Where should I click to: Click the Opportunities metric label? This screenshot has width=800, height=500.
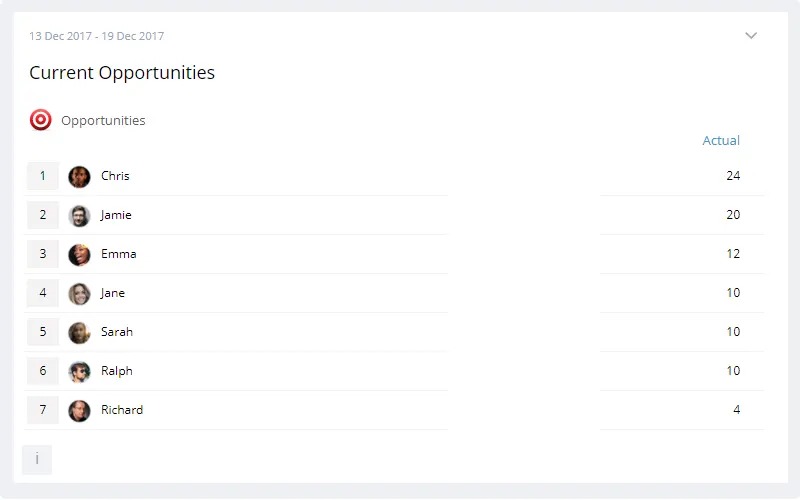[x=103, y=121]
